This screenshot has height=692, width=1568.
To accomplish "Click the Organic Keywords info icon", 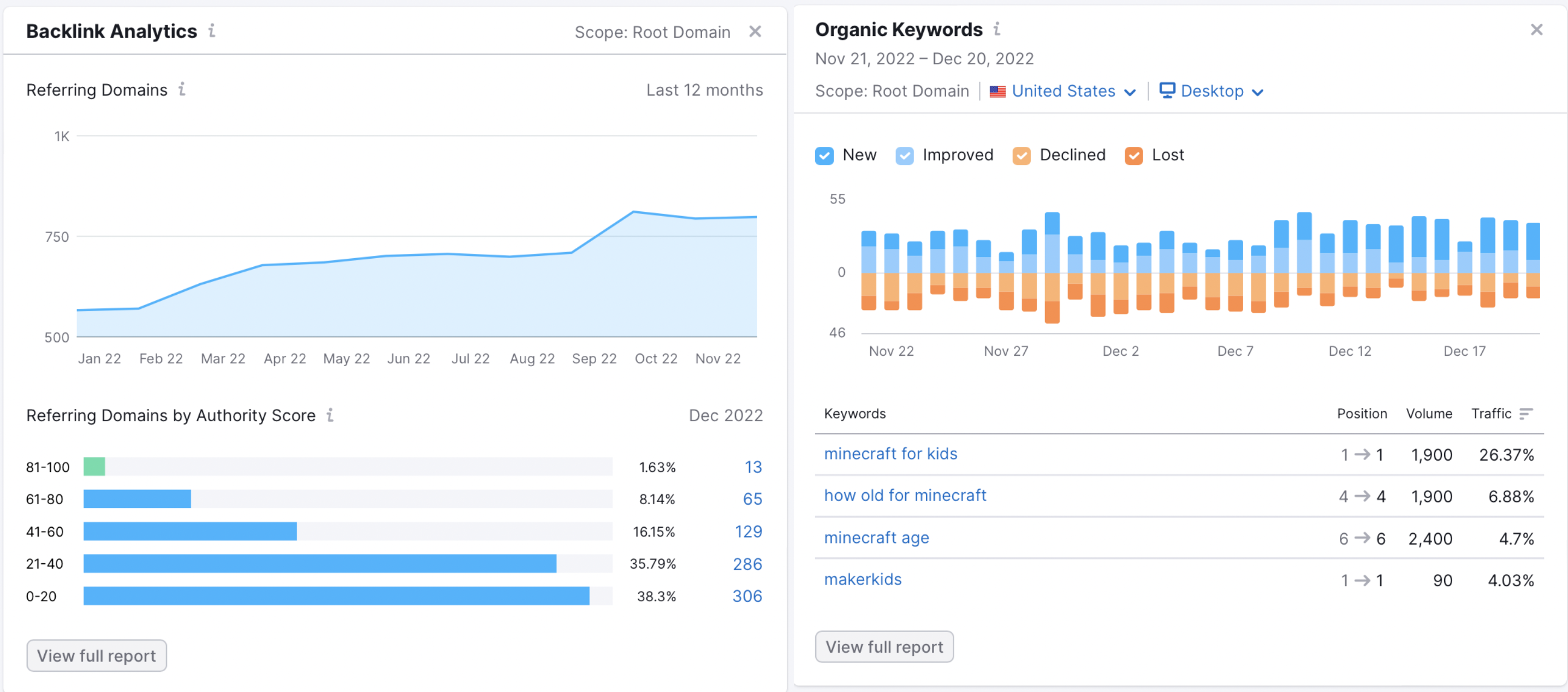I will [x=997, y=28].
